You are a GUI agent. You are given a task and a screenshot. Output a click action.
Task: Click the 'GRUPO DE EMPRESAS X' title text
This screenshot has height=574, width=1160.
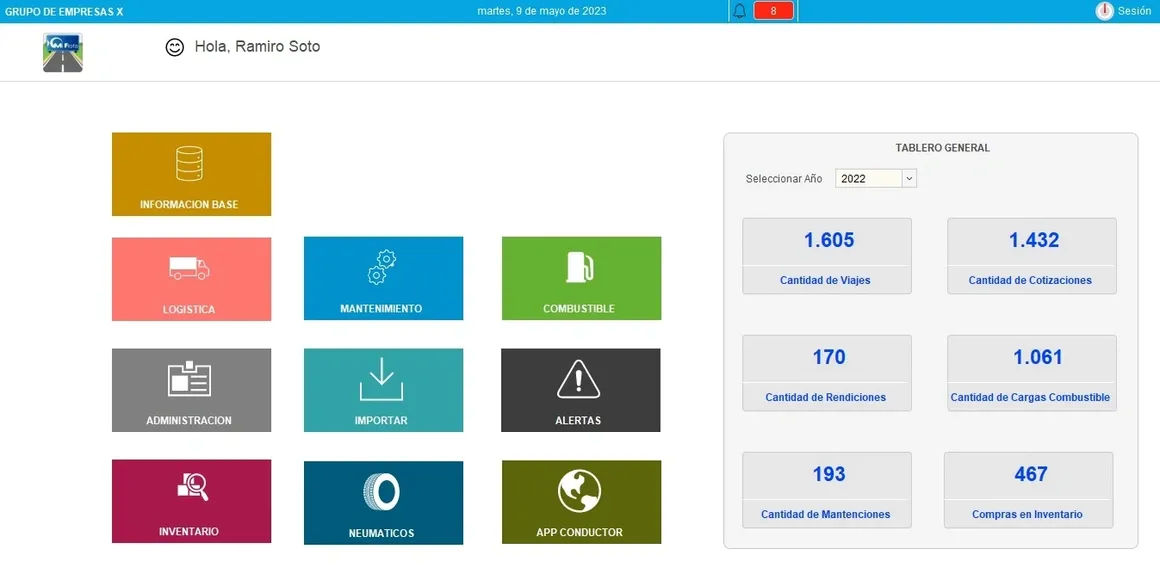64,12
